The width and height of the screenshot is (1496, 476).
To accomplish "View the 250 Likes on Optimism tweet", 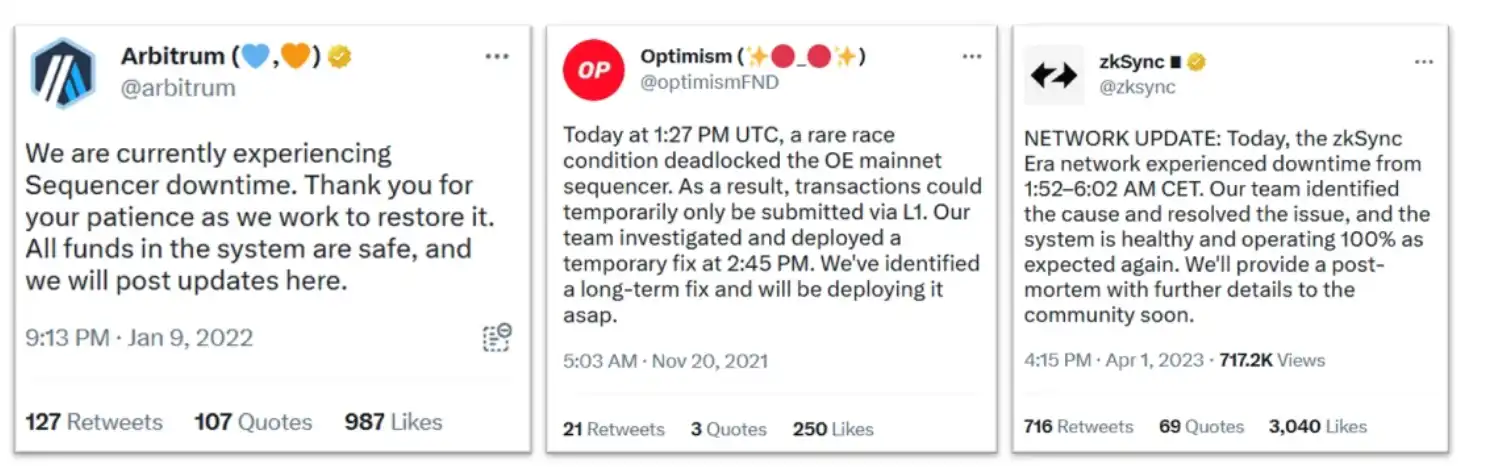I will click(x=833, y=429).
